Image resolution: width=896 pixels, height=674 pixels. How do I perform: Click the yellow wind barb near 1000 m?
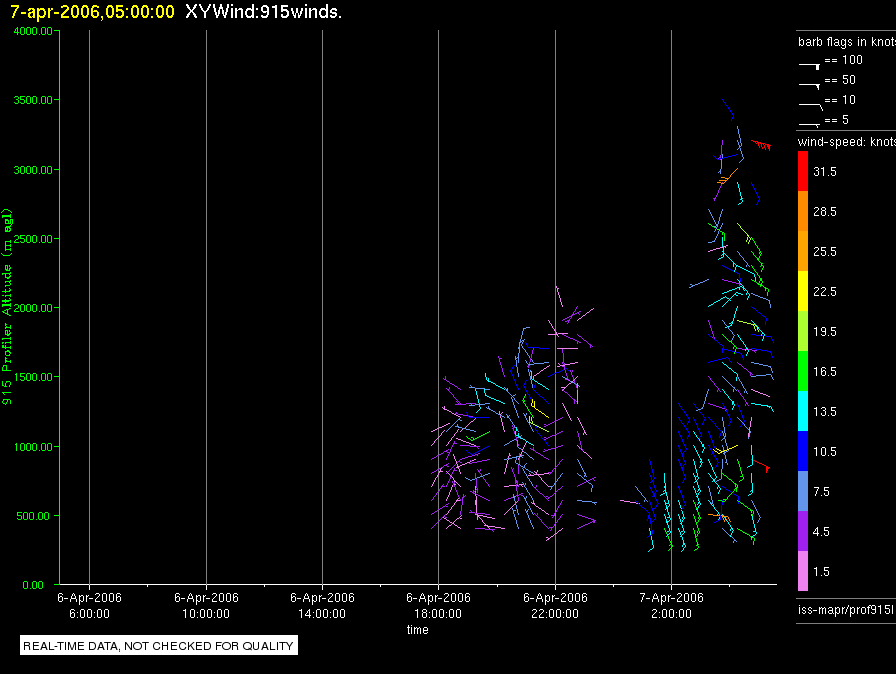pos(725,450)
